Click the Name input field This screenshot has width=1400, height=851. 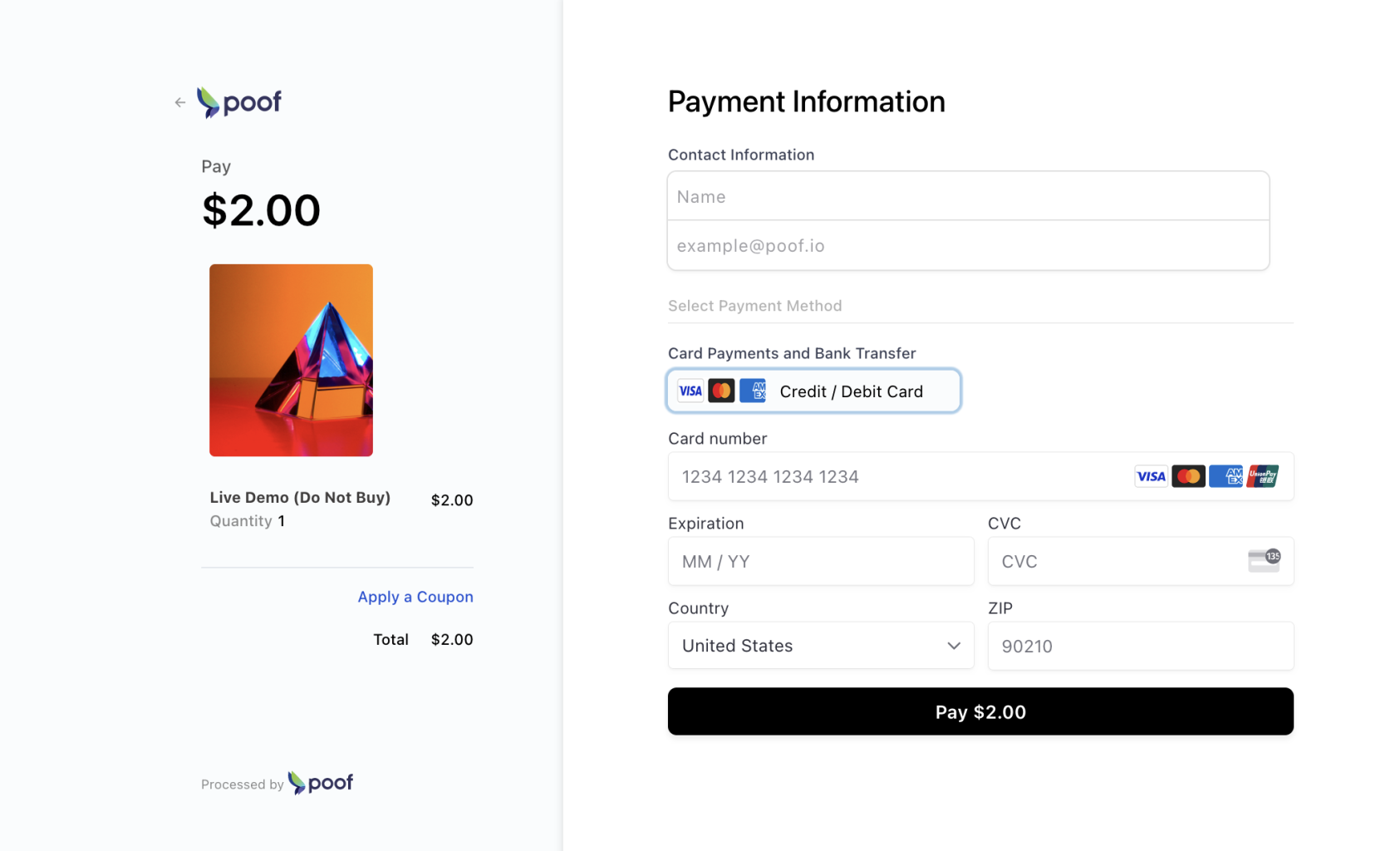pyautogui.click(x=968, y=196)
